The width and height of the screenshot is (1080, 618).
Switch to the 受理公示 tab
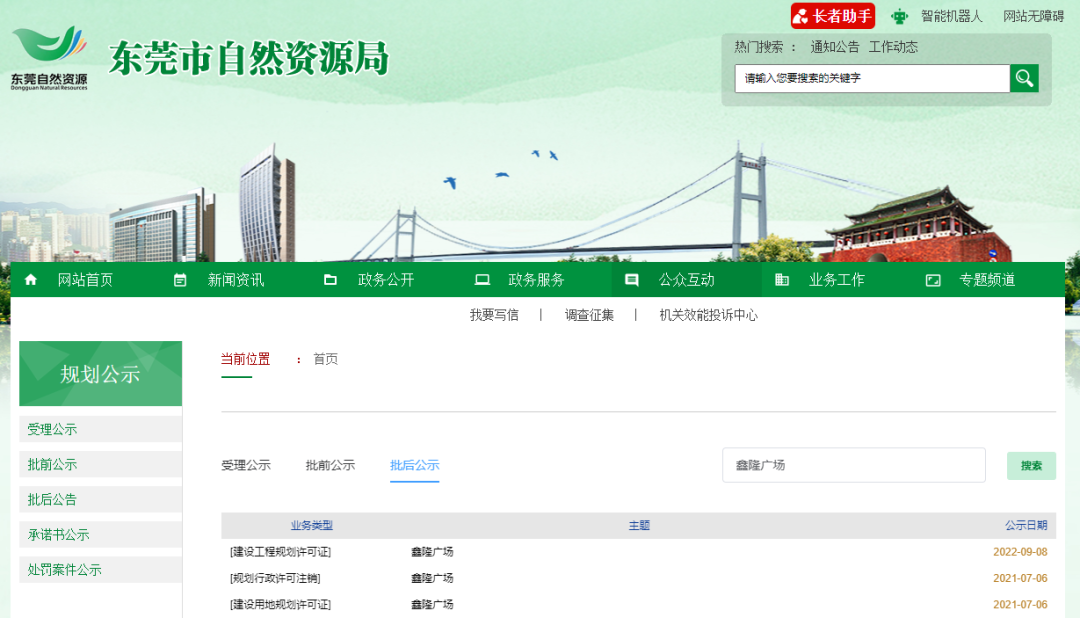click(246, 465)
